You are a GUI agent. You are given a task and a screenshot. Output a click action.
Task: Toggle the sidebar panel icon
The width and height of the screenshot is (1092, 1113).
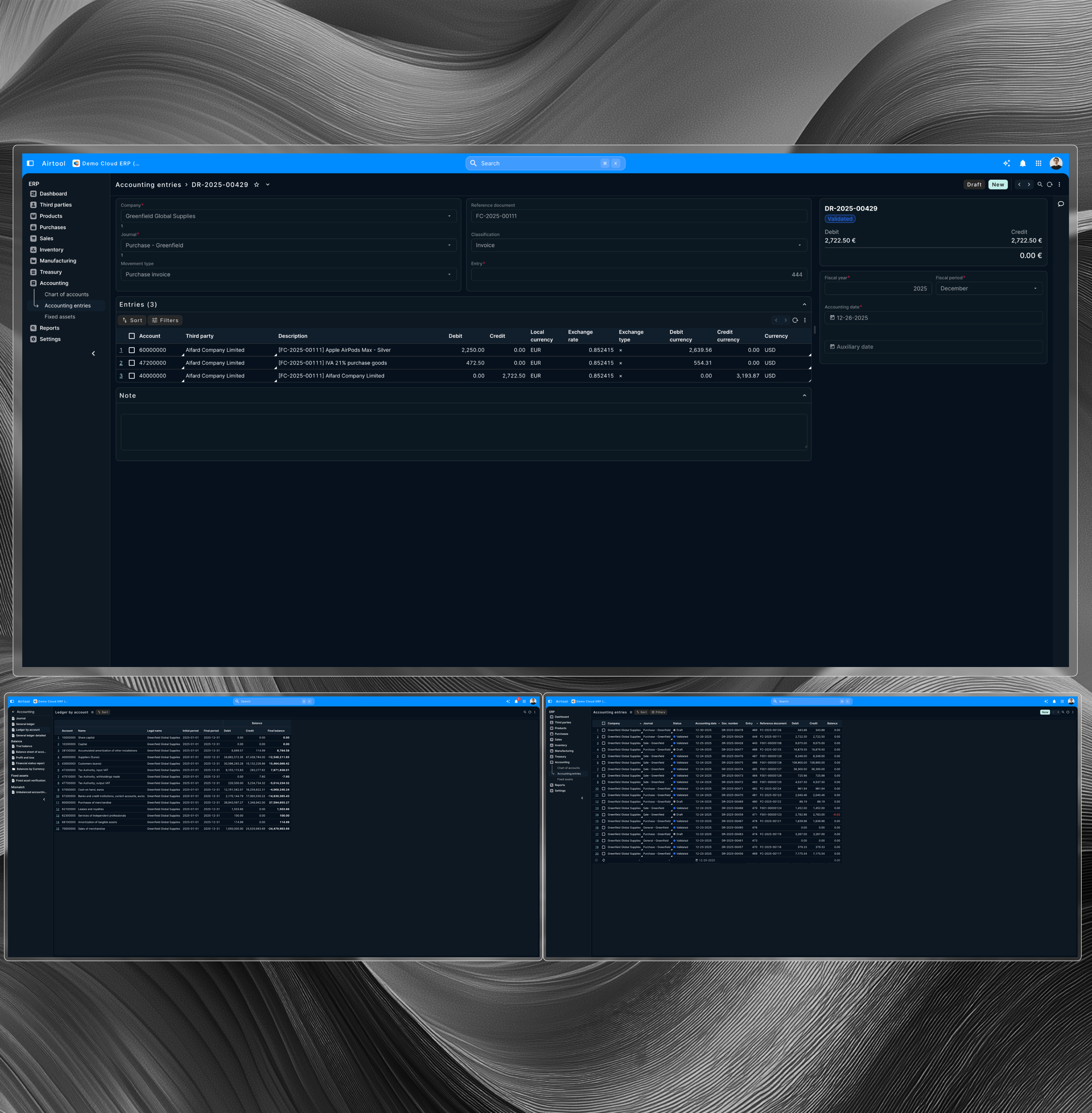click(30, 163)
